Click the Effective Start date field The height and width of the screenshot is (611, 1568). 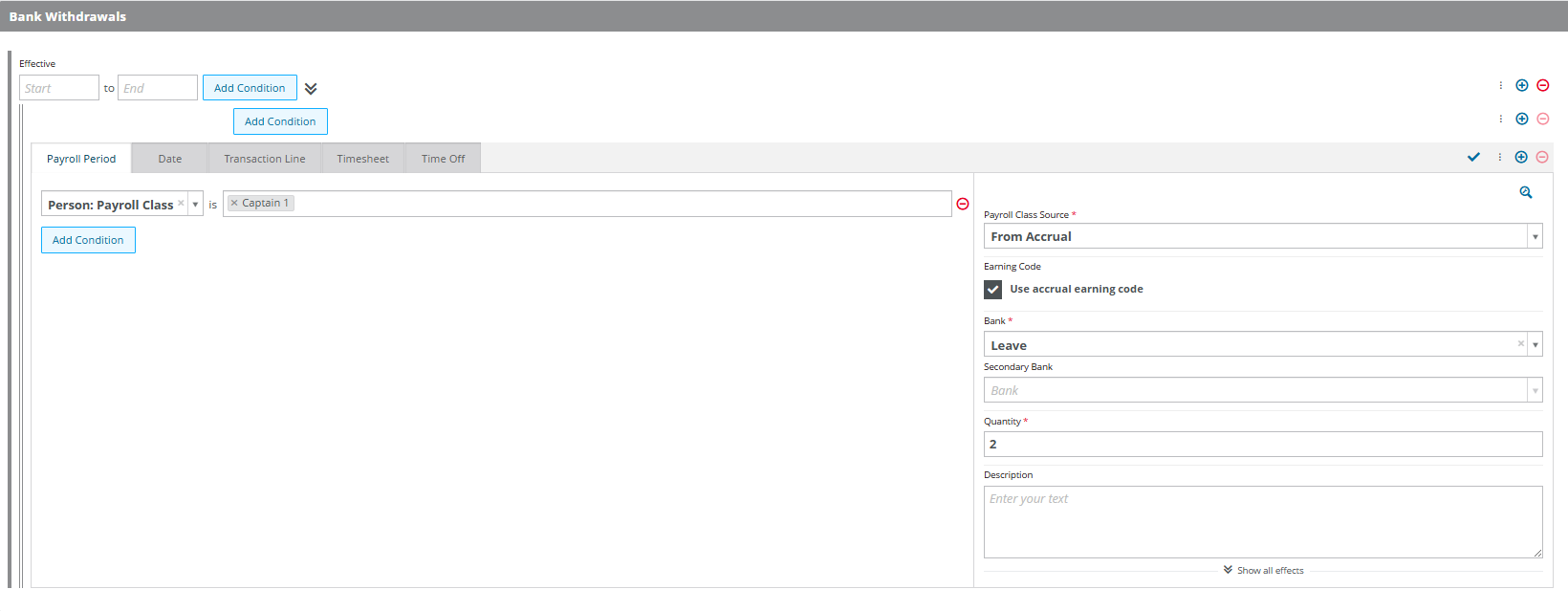[59, 88]
